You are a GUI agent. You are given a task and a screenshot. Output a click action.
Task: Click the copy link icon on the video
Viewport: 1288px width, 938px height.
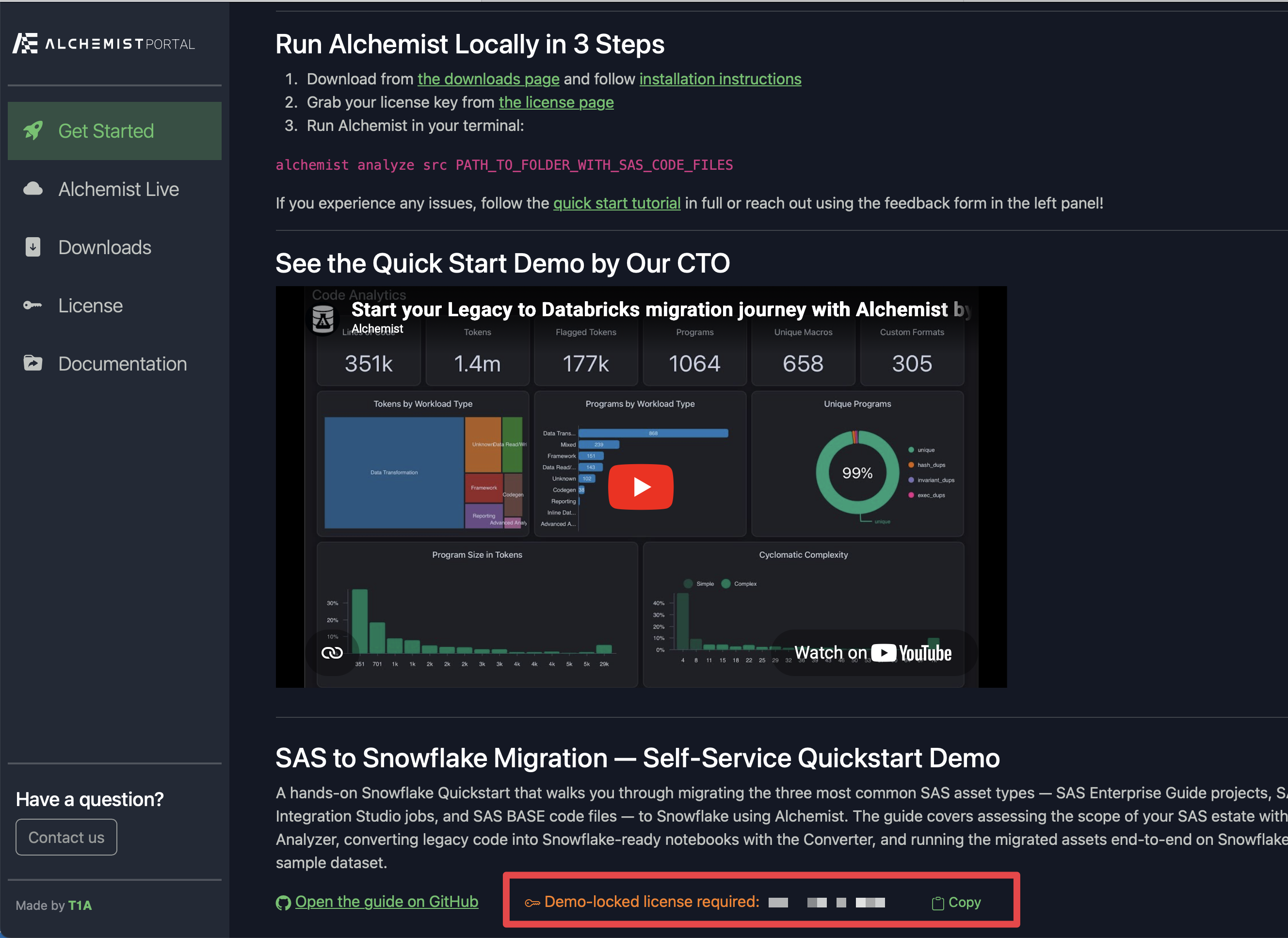coord(332,653)
